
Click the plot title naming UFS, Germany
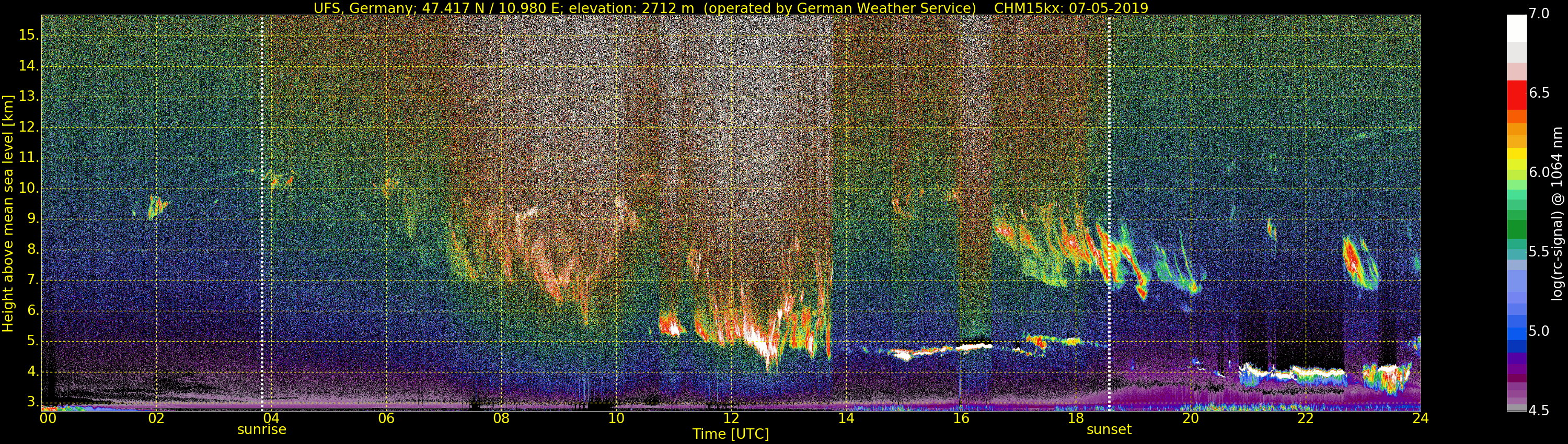[731, 8]
